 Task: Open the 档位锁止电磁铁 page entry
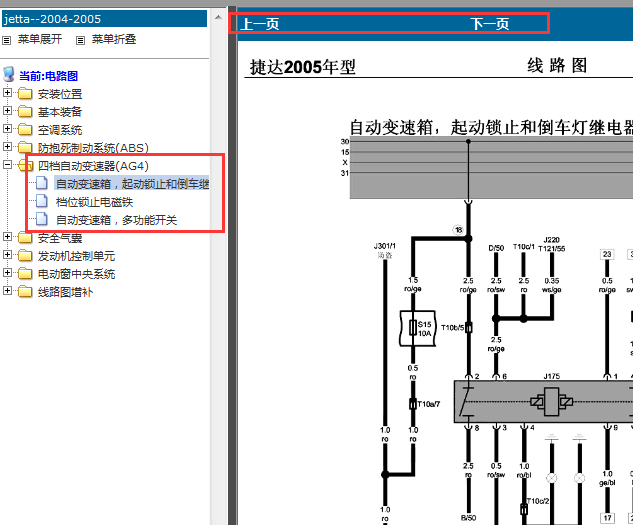[x=94, y=202]
